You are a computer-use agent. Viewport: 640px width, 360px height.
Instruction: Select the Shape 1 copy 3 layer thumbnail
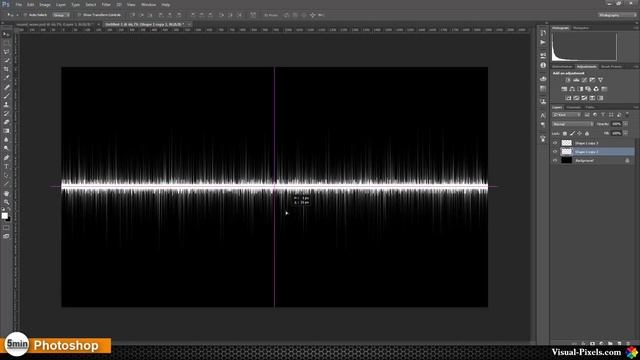point(567,143)
